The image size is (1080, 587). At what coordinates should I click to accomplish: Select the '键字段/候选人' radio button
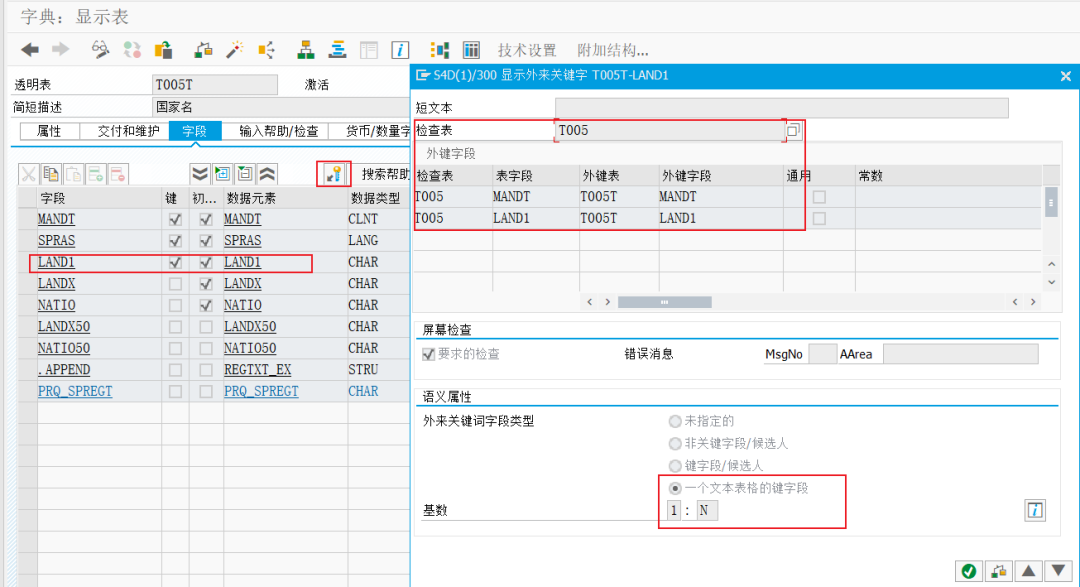(x=675, y=466)
